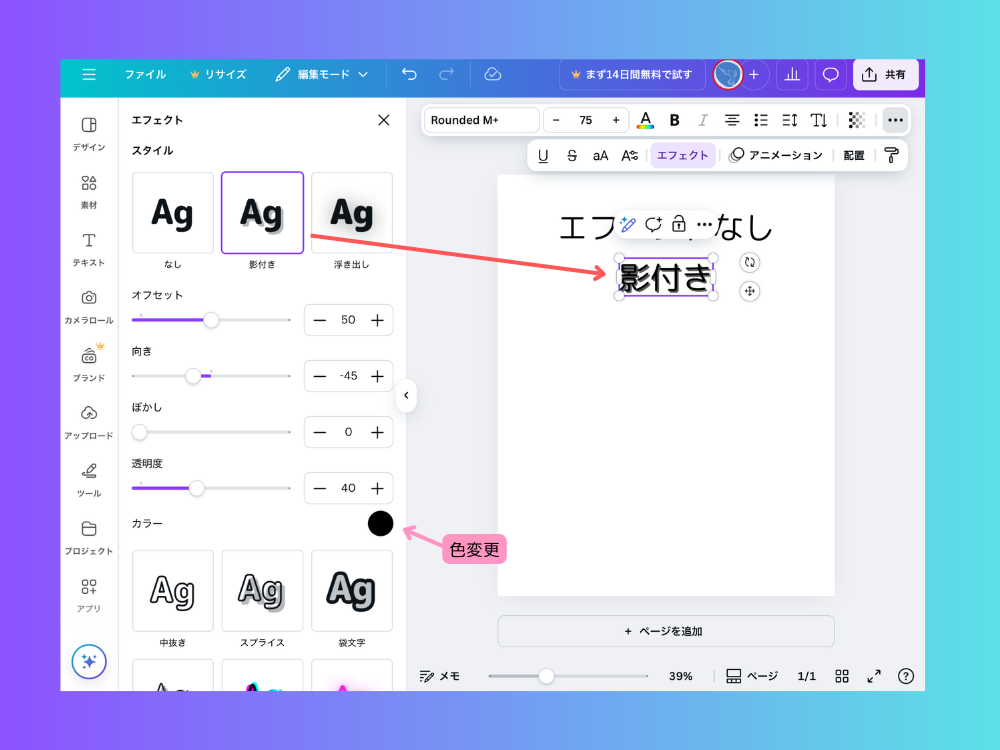Viewport: 1000px width, 750px height.
Task: Toggle strikethrough on the text
Action: click(x=572, y=155)
